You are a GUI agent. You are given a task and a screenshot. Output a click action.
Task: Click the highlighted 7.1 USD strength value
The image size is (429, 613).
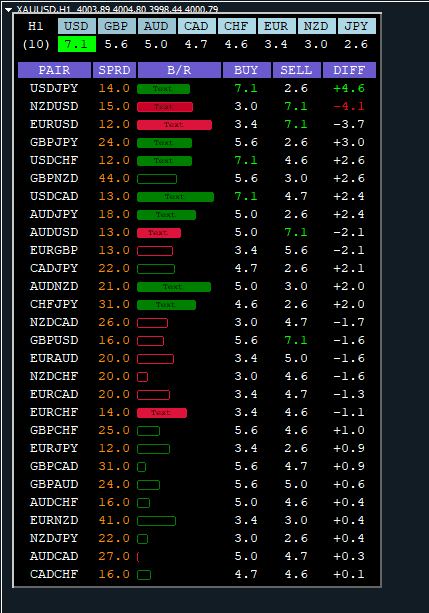pyautogui.click(x=77, y=44)
